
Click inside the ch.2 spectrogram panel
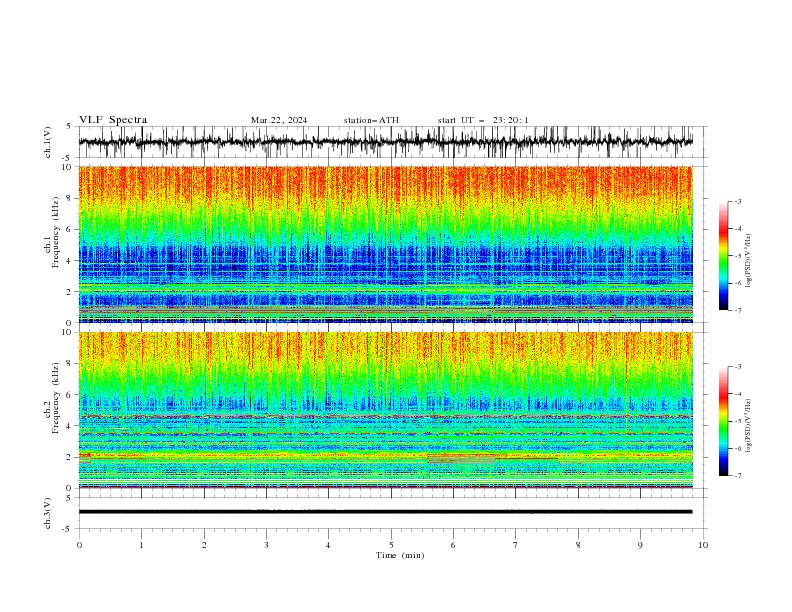pyautogui.click(x=386, y=410)
